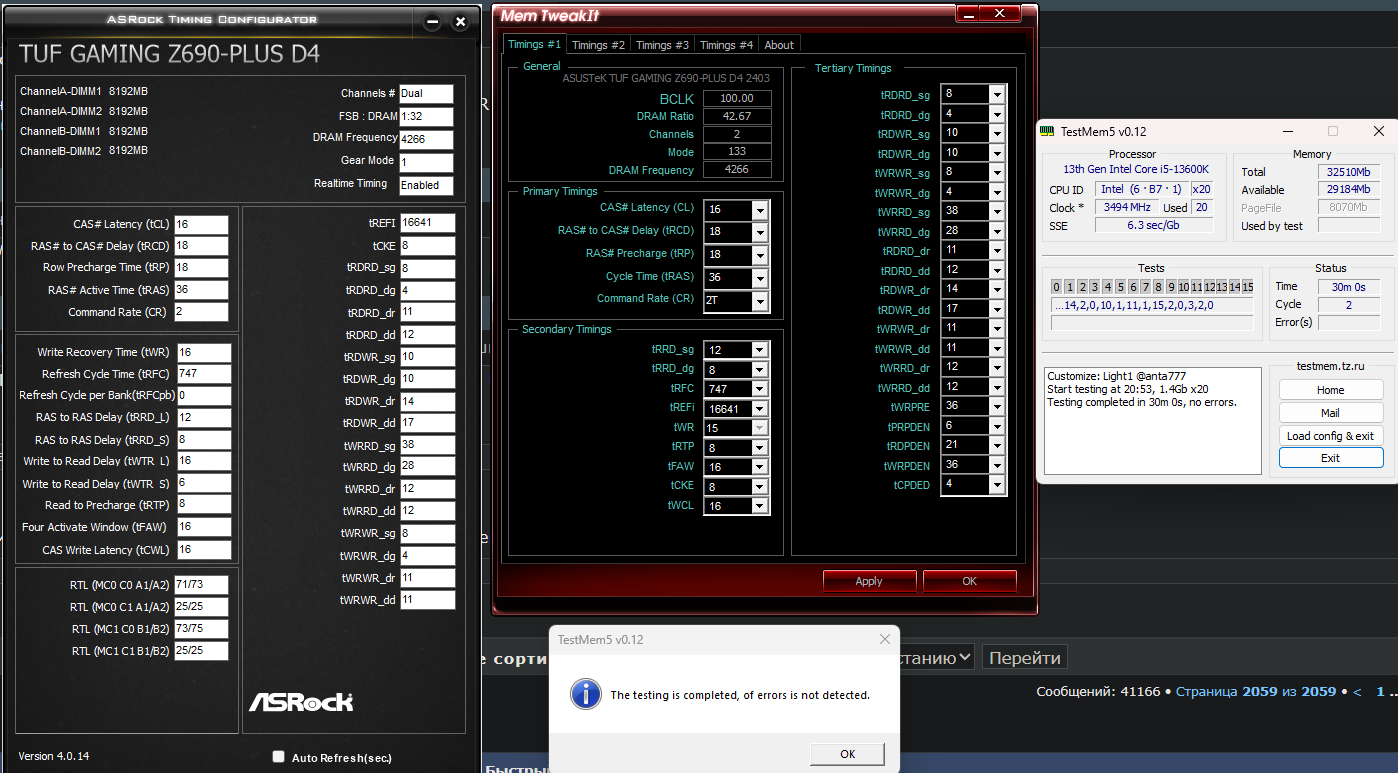The image size is (1398, 773).
Task: Open the Command Rate (CR) dropdown
Action: coord(760,300)
